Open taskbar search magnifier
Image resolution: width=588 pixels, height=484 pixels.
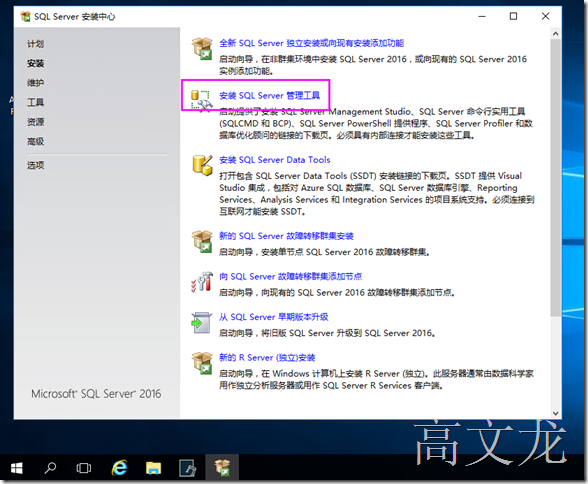click(x=50, y=468)
